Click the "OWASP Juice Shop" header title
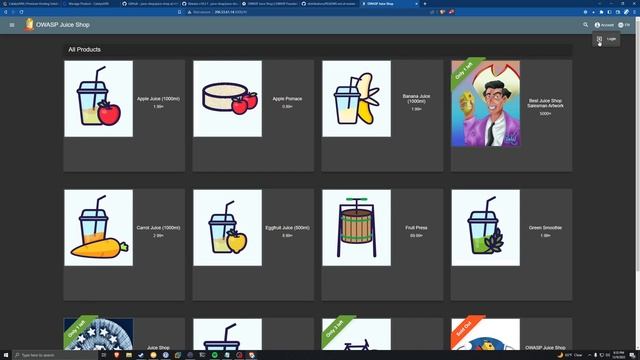The width and height of the screenshot is (640, 360). click(x=63, y=25)
